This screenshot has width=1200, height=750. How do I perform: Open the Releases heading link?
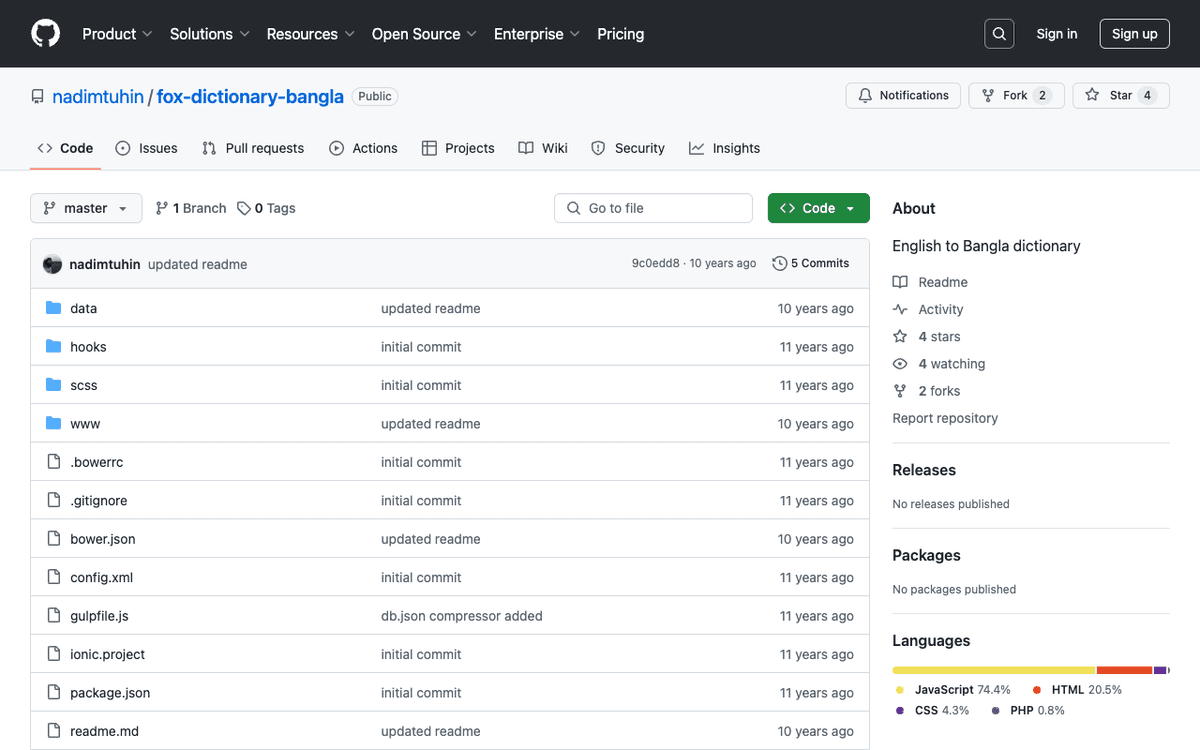[924, 470]
